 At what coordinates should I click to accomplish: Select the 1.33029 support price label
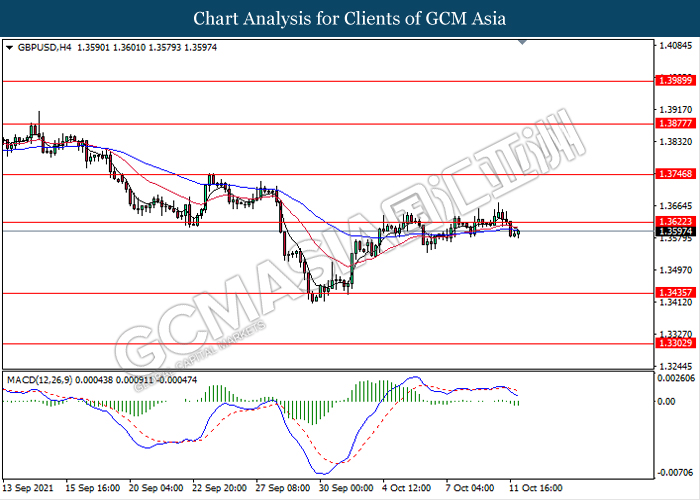[675, 343]
